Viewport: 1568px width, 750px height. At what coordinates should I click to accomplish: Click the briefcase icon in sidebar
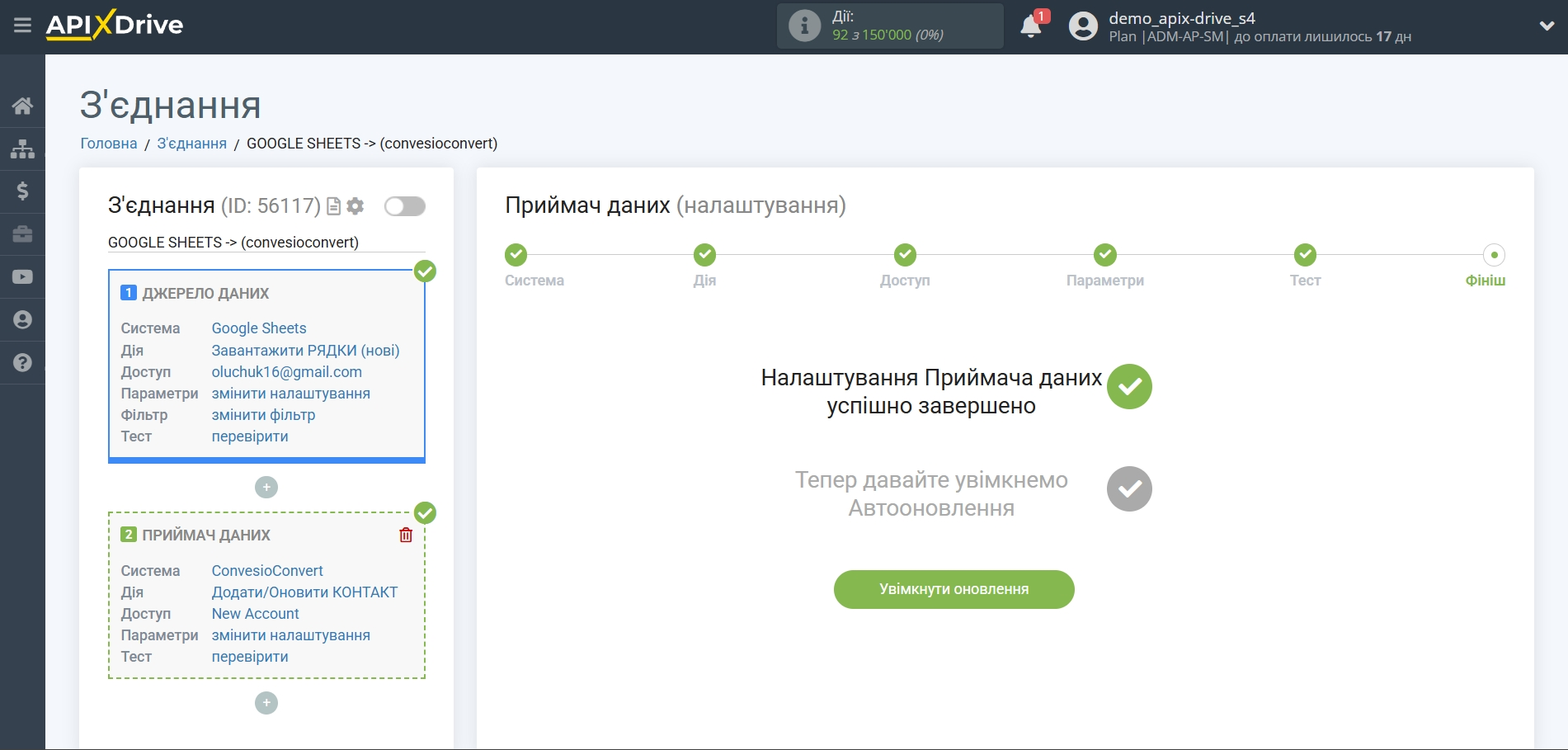(22, 234)
